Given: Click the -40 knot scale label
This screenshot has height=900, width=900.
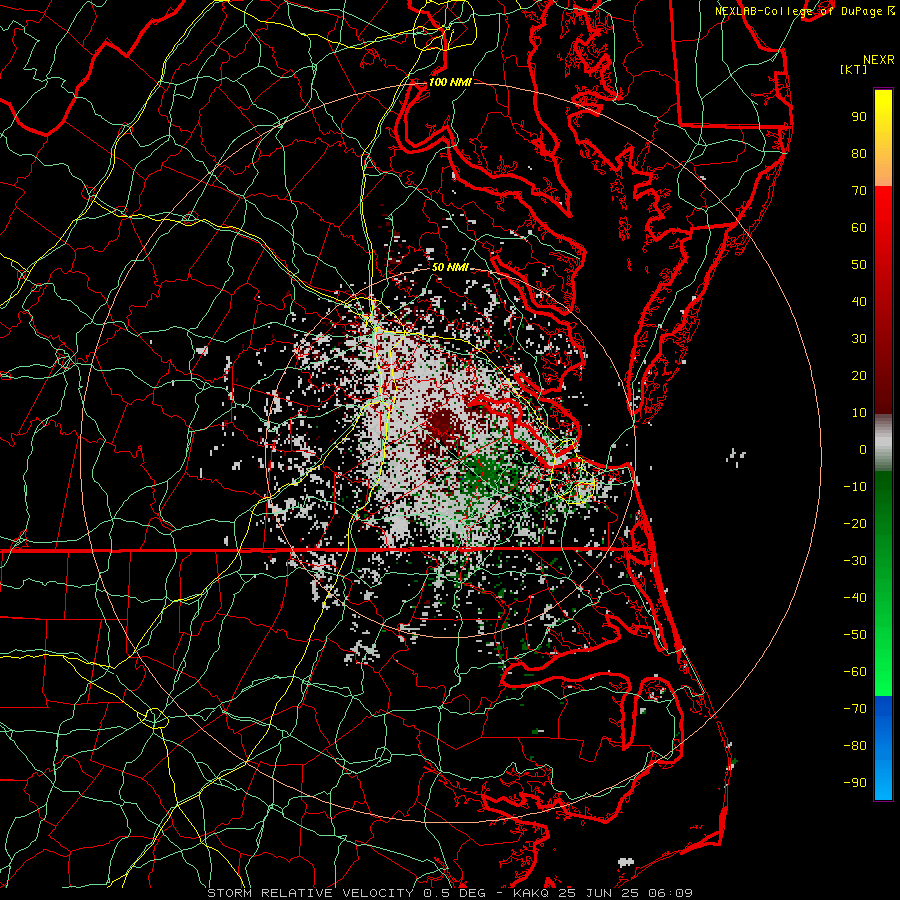Looking at the screenshot, I should point(855,598).
